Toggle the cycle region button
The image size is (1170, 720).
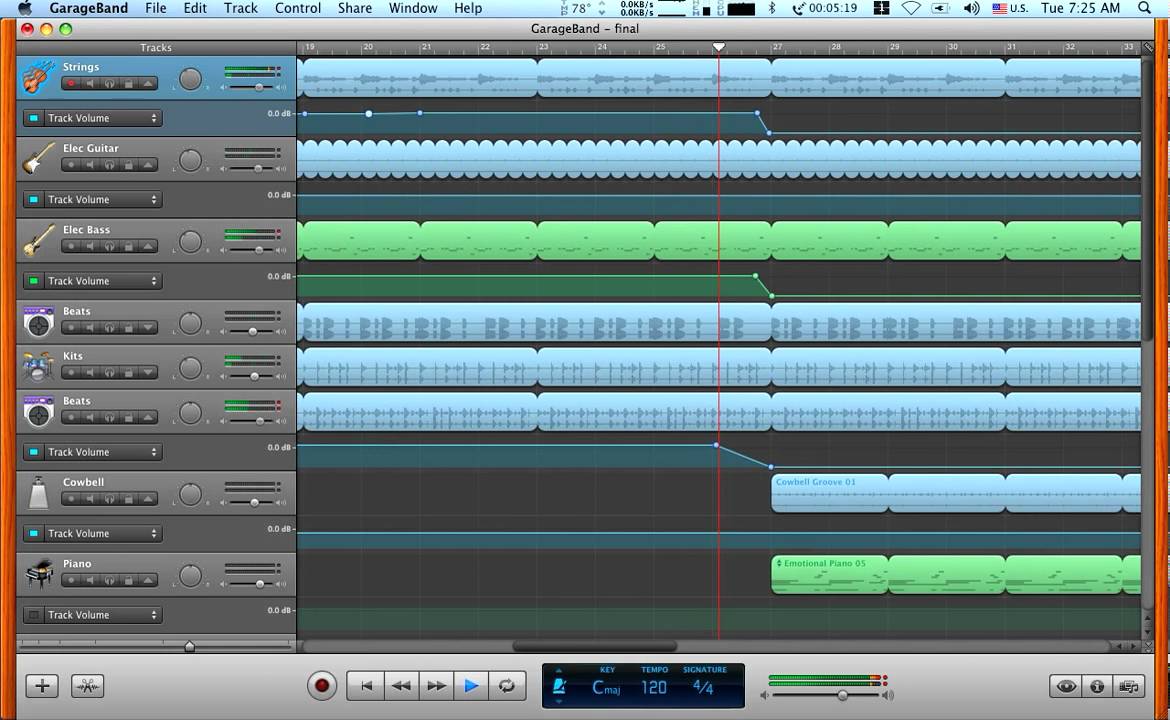507,686
